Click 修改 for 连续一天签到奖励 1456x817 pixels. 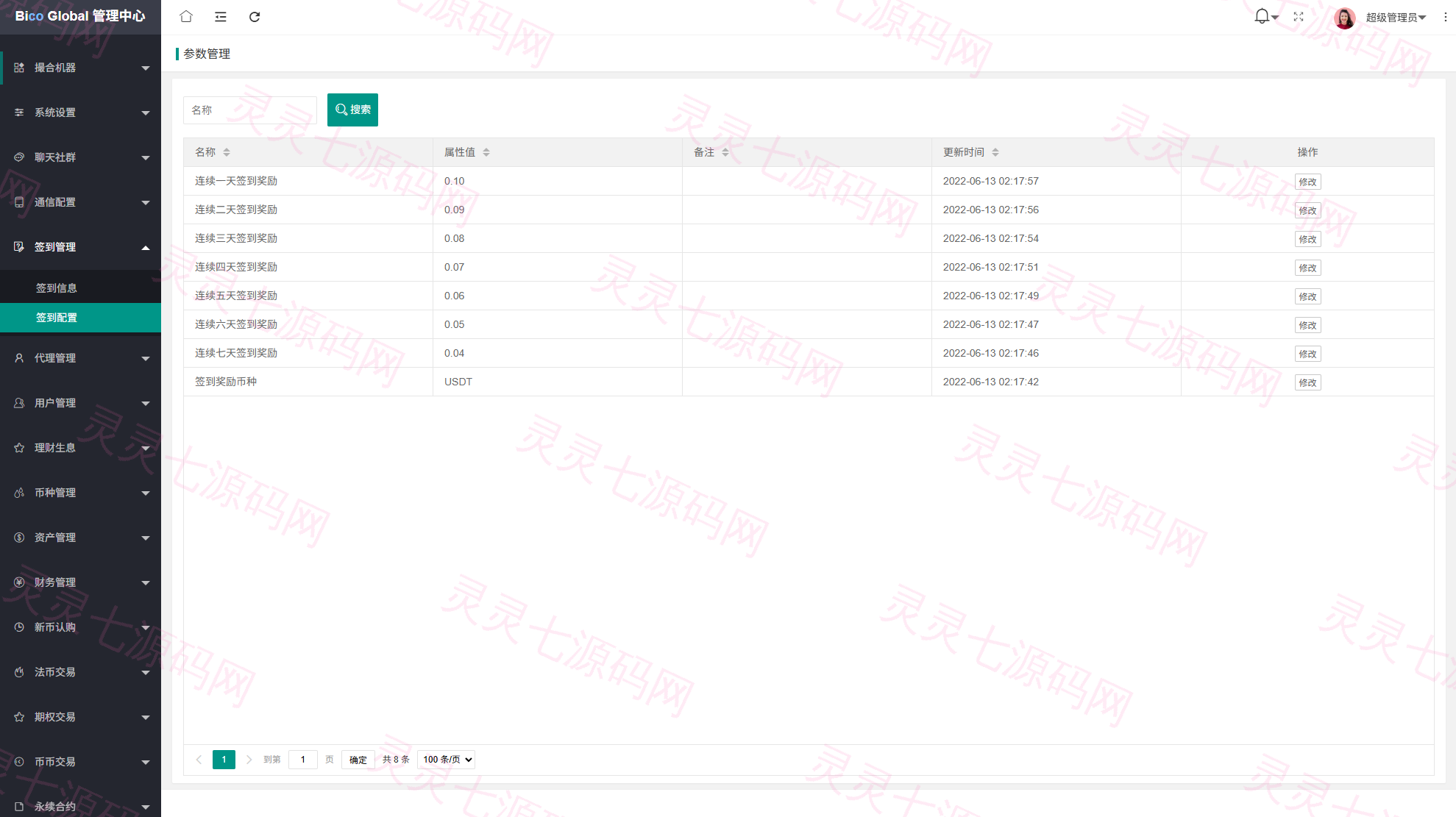tap(1307, 182)
